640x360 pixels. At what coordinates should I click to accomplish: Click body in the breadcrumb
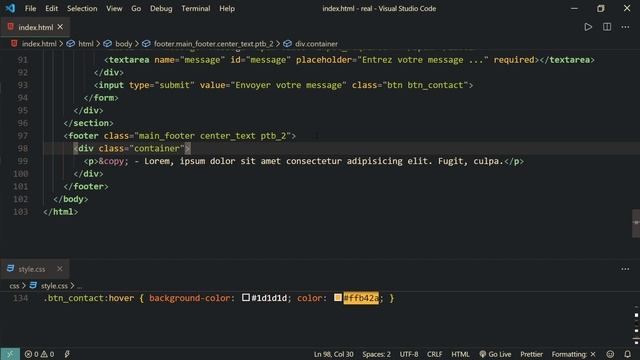point(123,44)
